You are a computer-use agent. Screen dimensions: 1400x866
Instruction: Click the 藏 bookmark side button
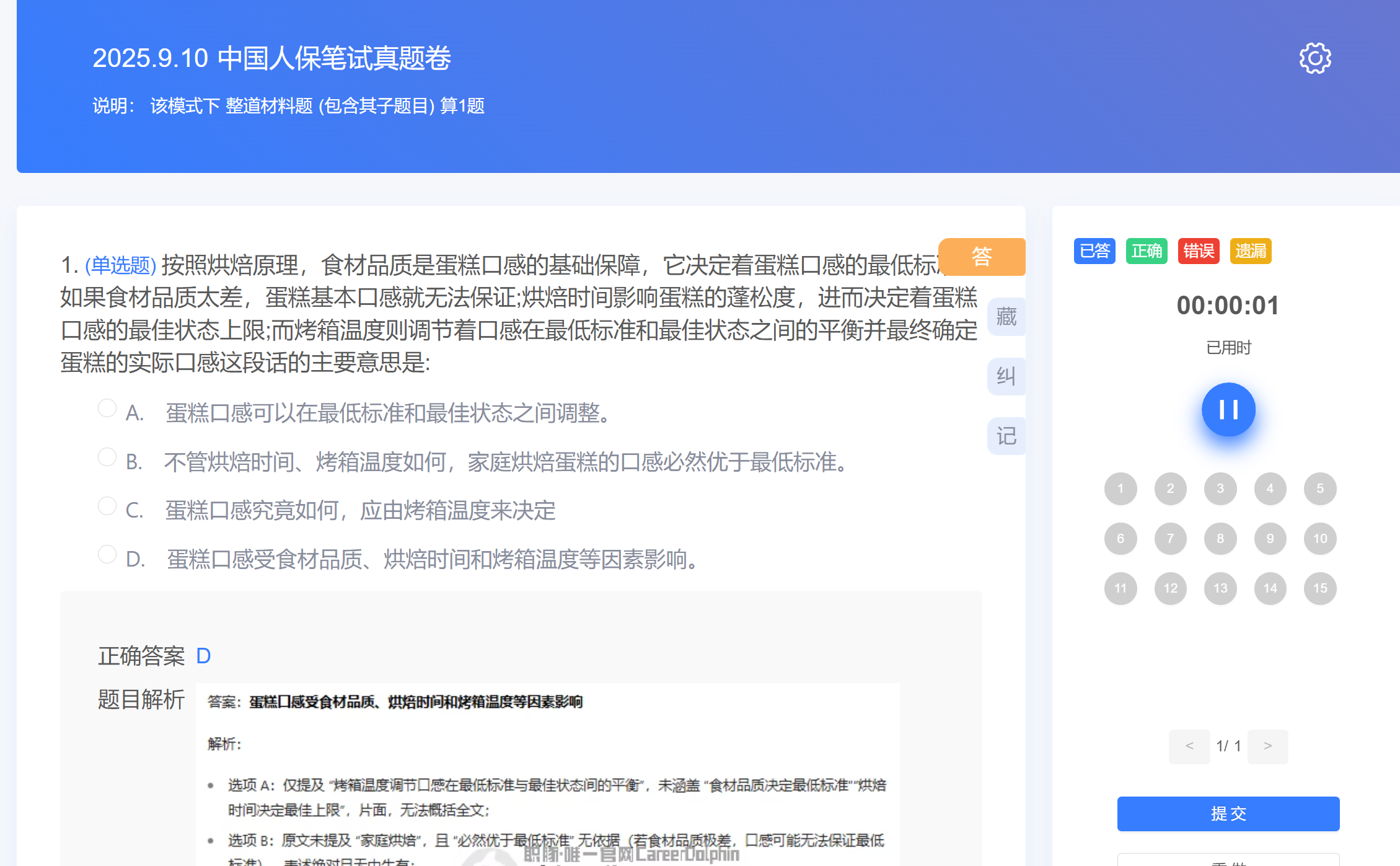[x=1006, y=317]
